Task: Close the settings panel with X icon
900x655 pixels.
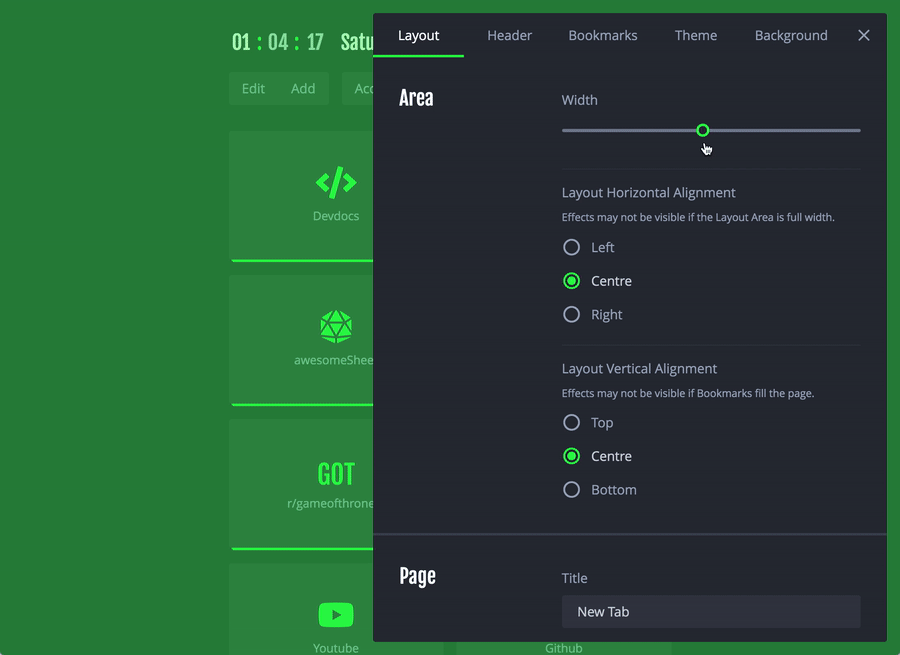Action: (863, 36)
